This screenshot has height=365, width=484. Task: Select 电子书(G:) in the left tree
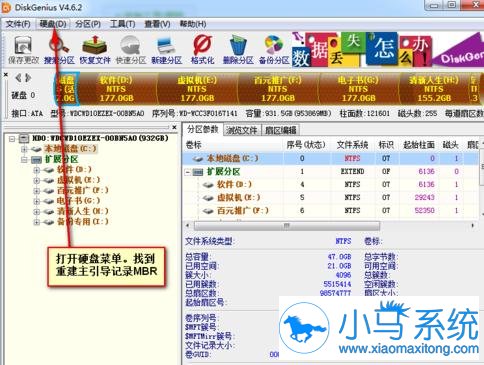[78, 201]
